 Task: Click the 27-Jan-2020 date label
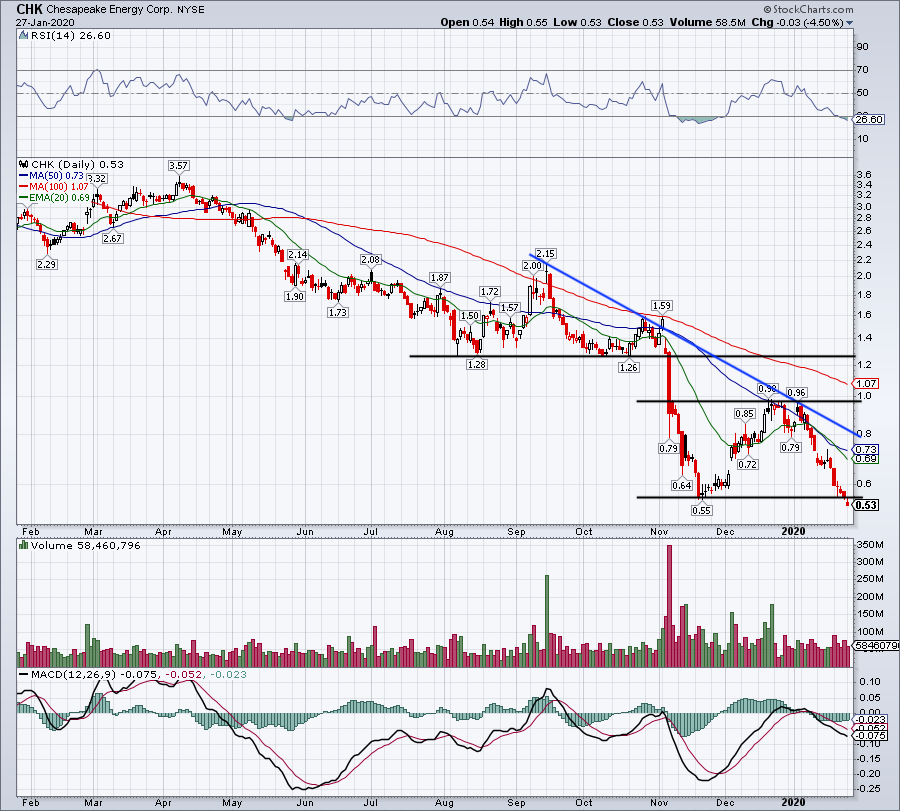[x=45, y=23]
